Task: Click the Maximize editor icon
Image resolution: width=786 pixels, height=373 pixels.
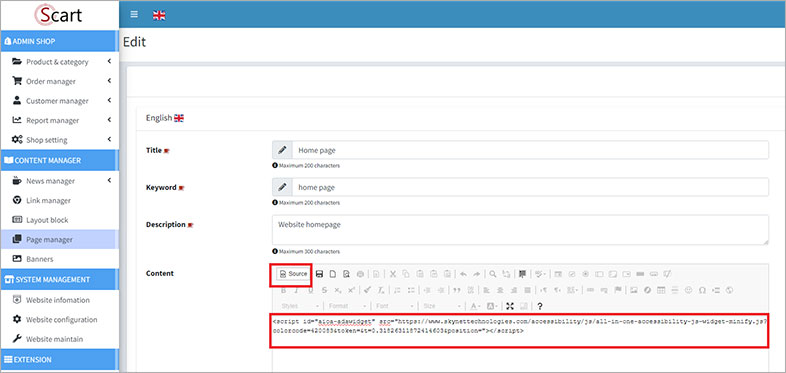Action: click(x=510, y=306)
